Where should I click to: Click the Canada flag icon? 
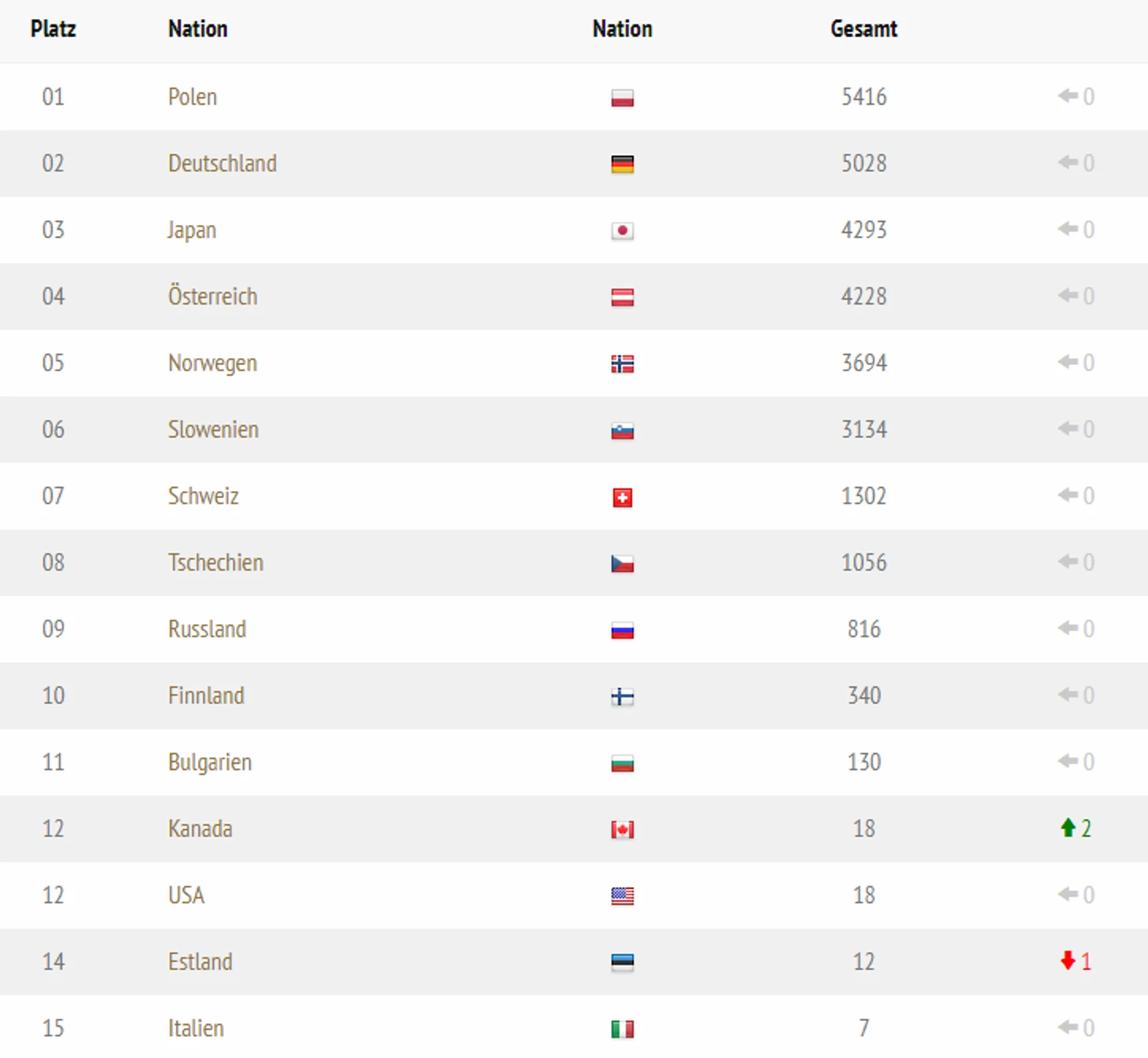coord(622,830)
